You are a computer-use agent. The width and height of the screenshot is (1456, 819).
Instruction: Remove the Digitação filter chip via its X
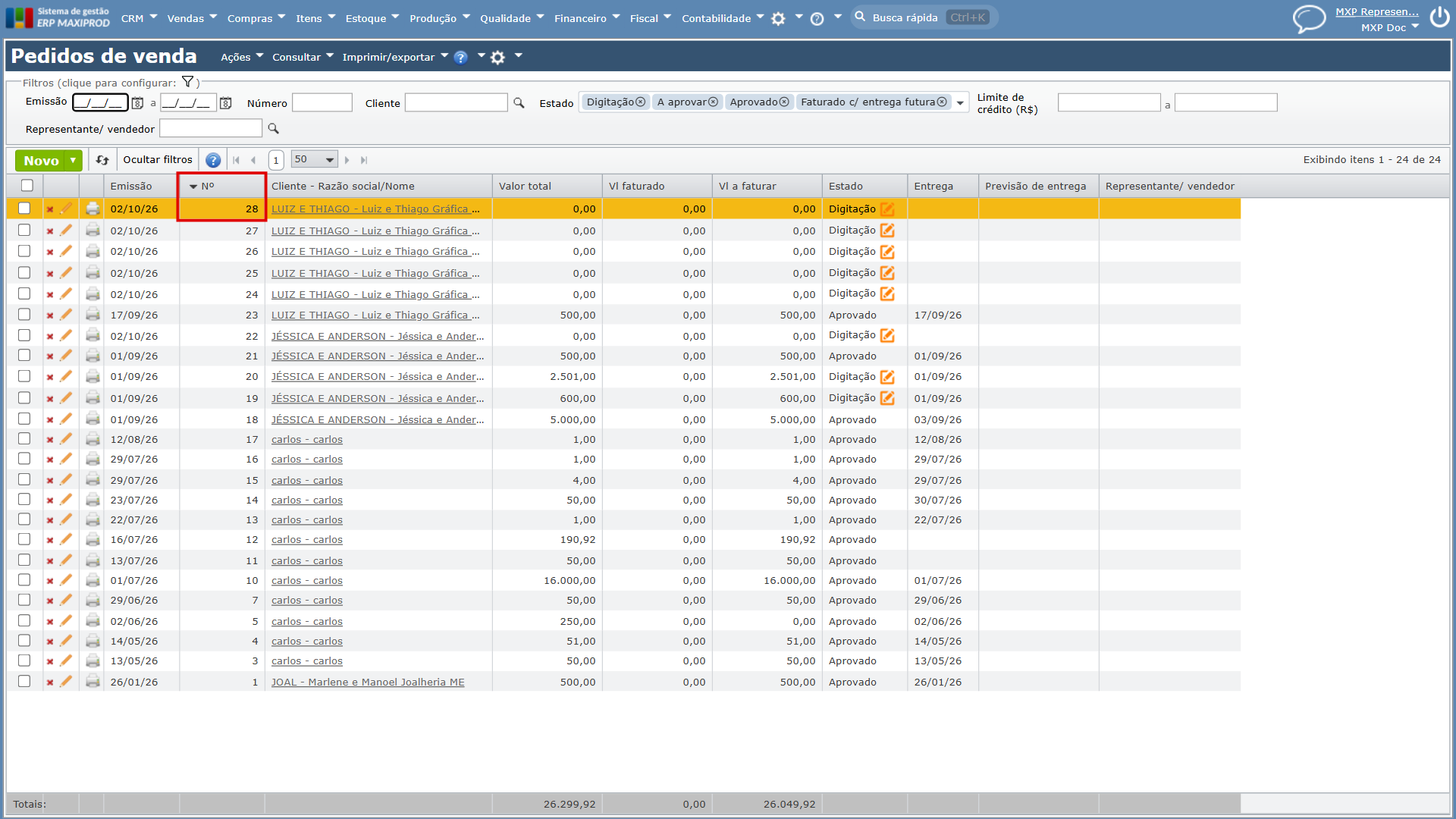(x=641, y=102)
